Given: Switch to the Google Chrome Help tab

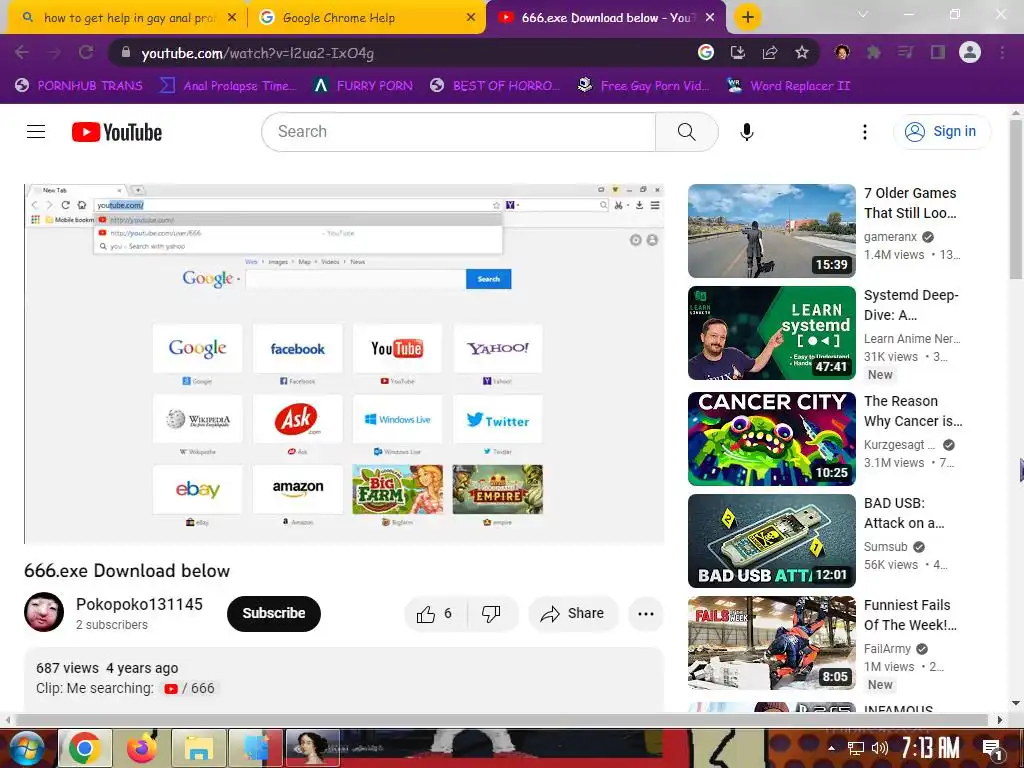Looking at the screenshot, I should click(x=367, y=18).
